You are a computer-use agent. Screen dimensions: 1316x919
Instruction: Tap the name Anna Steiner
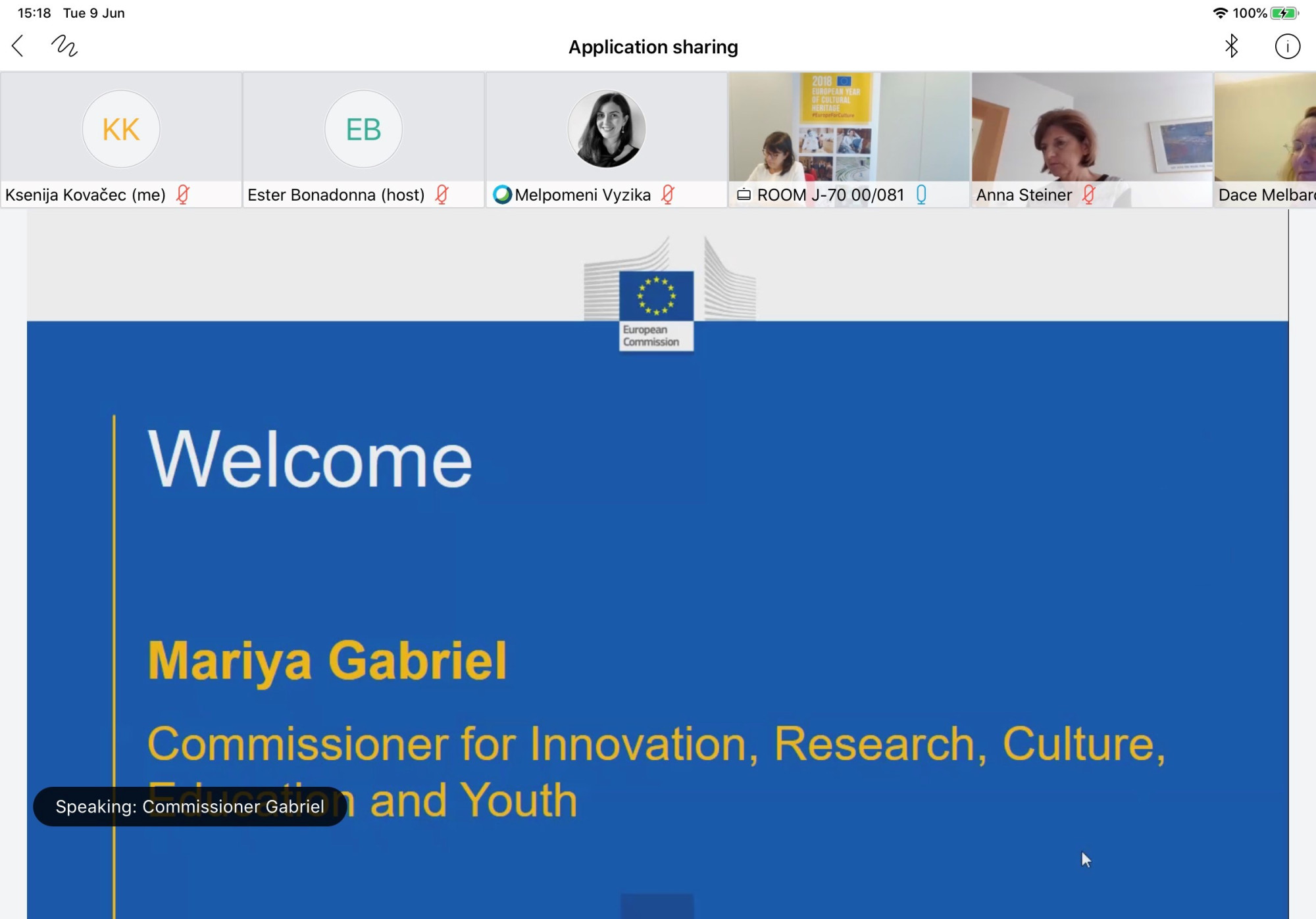tap(1024, 195)
